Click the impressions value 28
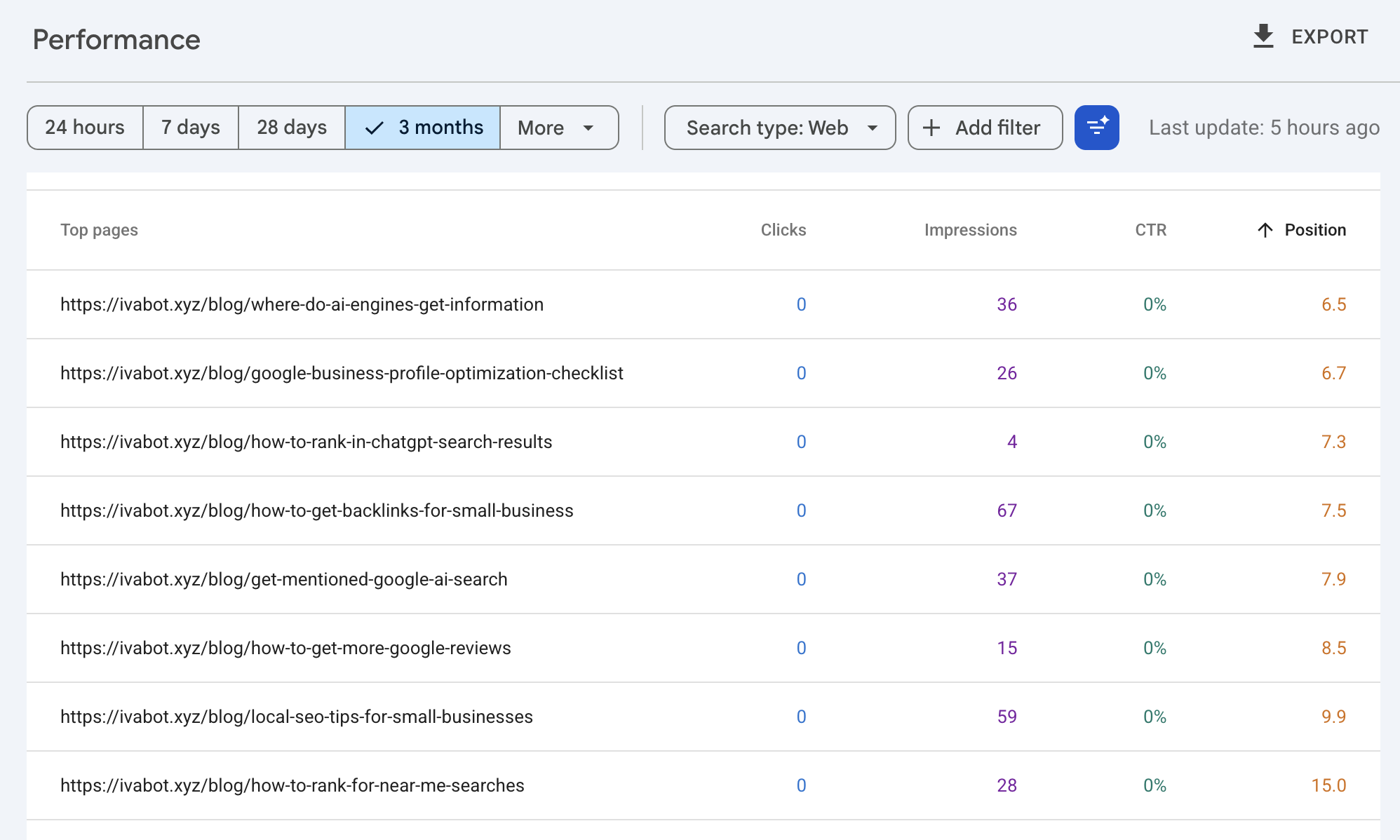The height and width of the screenshot is (840, 1400). [x=1007, y=785]
